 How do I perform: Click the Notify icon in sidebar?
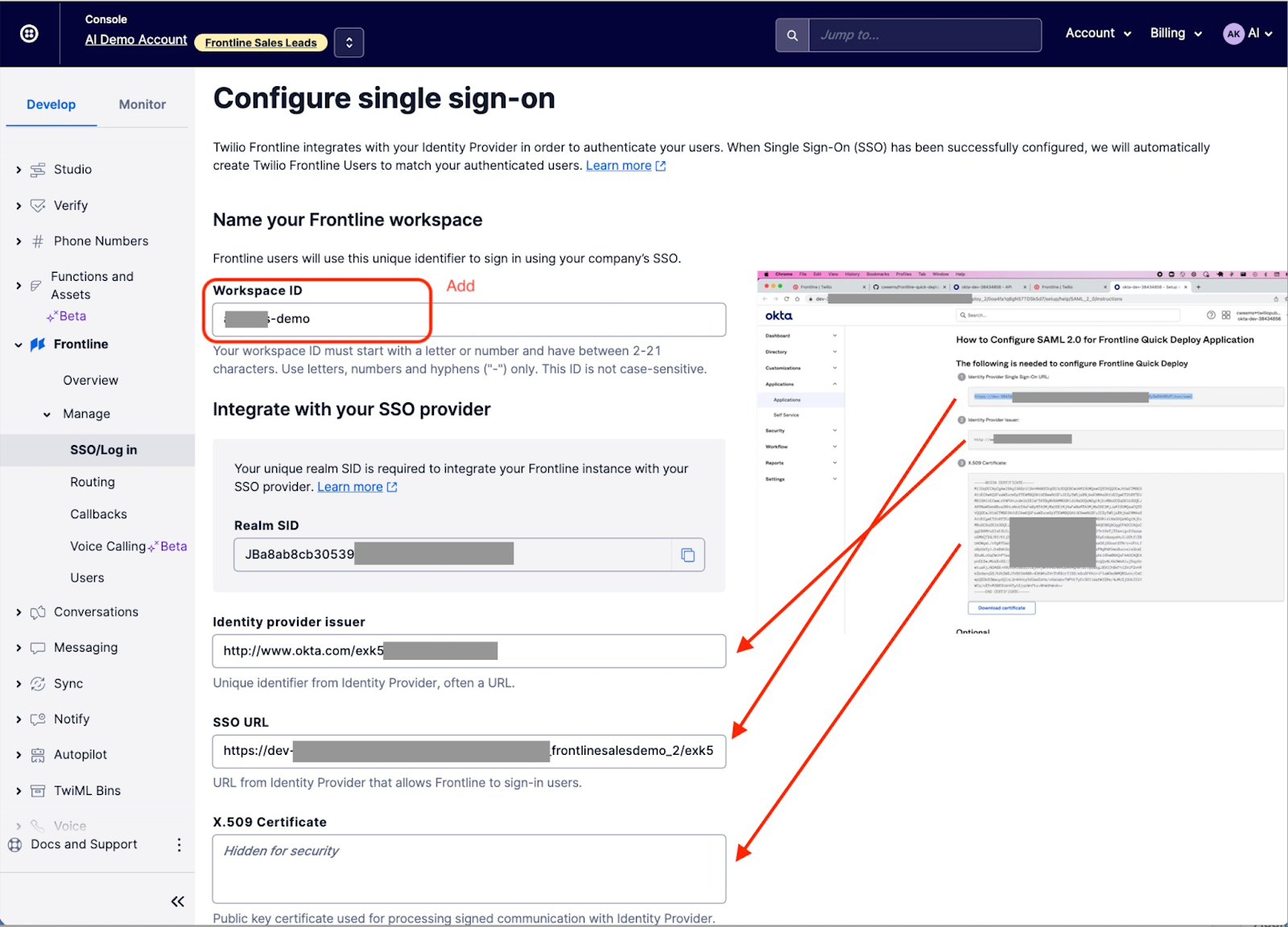pyautogui.click(x=38, y=719)
